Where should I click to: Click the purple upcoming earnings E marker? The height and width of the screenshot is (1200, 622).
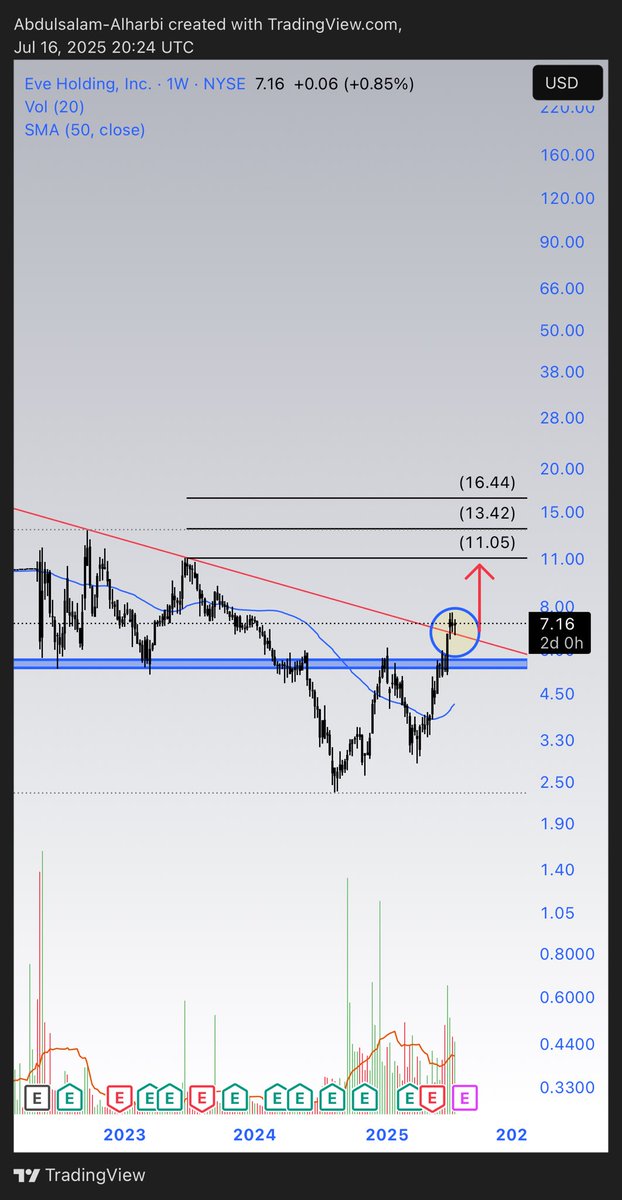point(466,1098)
